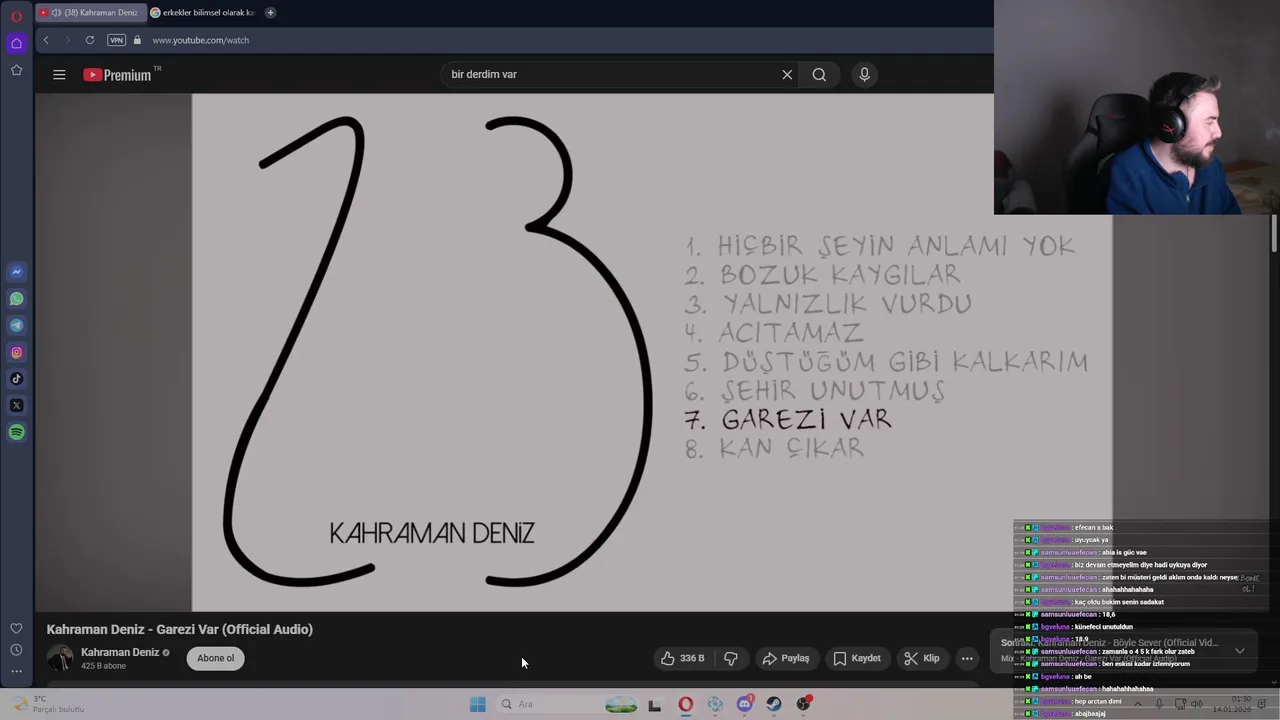Clear the YouTube search text with X
Viewport: 1280px width, 720px height.
click(787, 74)
